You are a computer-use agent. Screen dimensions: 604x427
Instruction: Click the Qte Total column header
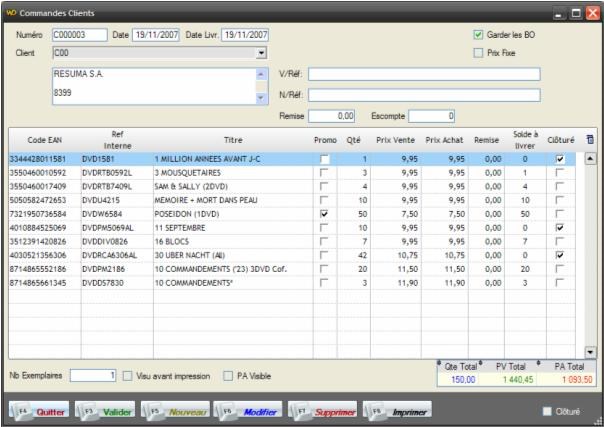[x=461, y=367]
